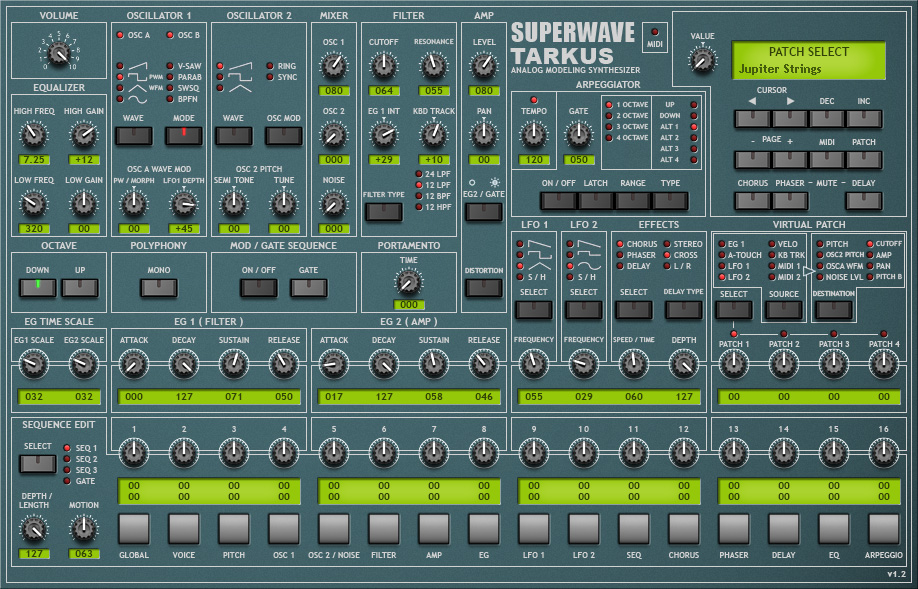This screenshot has height=589, width=918.
Task: Mute the DELAY effect
Action: click(864, 201)
